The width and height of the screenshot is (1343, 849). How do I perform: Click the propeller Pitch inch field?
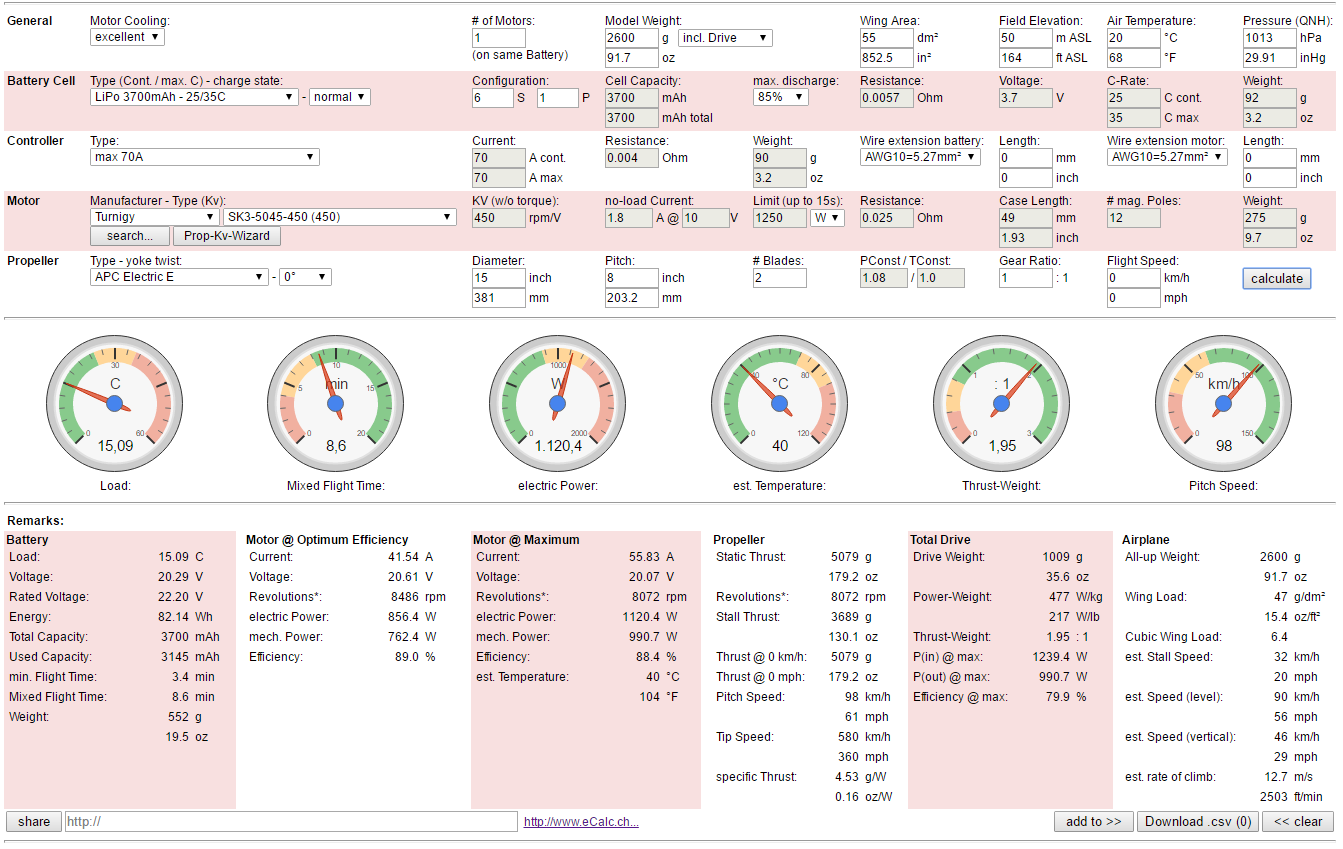[631, 278]
